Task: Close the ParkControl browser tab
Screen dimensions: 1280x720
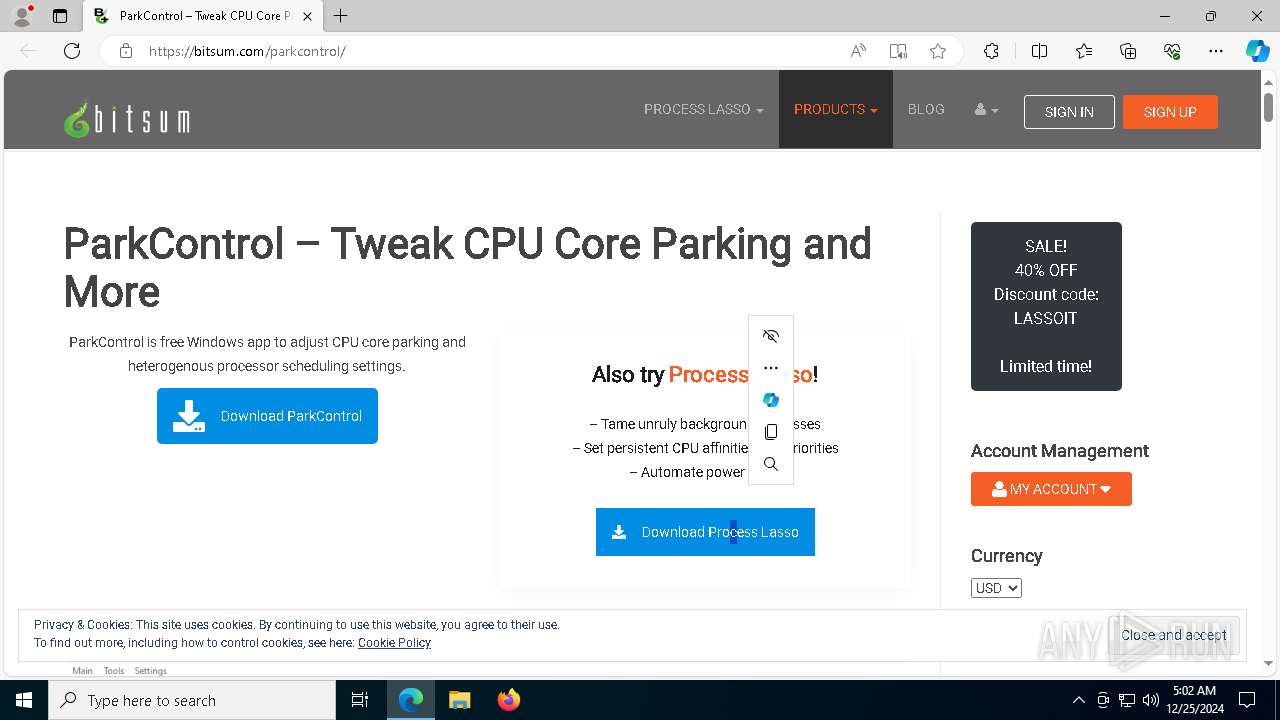Action: (307, 16)
